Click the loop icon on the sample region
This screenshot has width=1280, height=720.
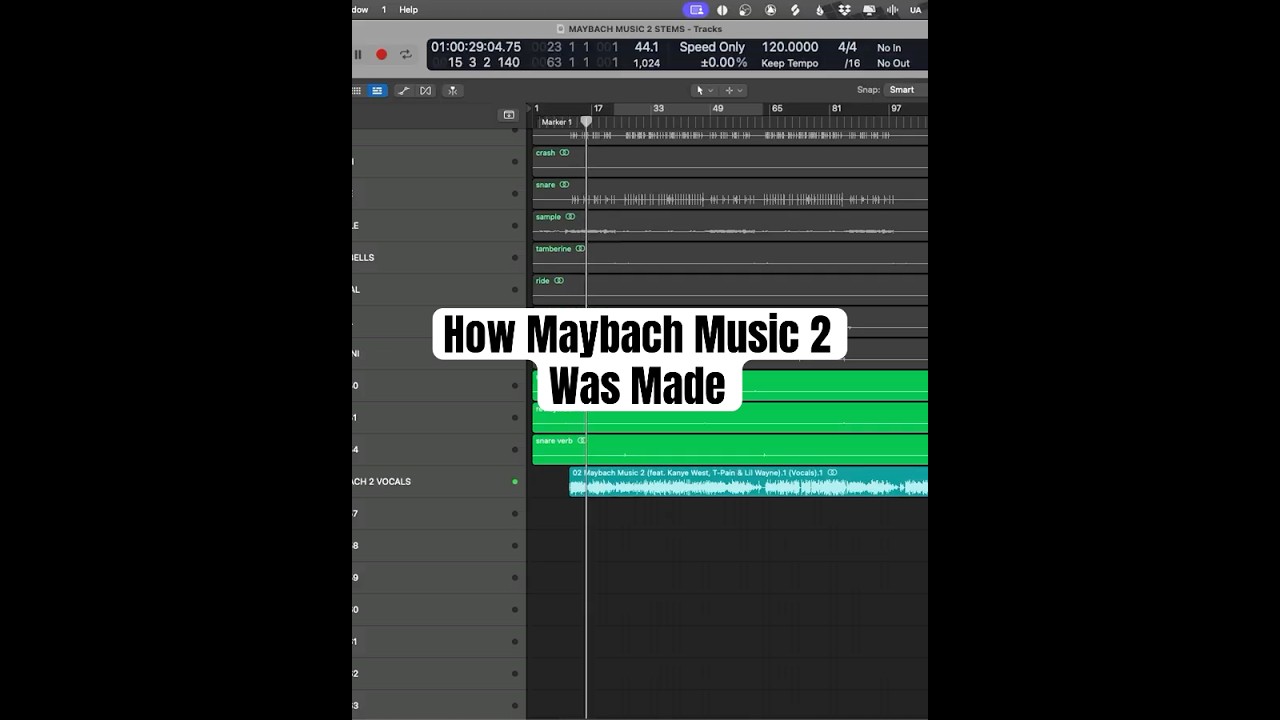[570, 217]
